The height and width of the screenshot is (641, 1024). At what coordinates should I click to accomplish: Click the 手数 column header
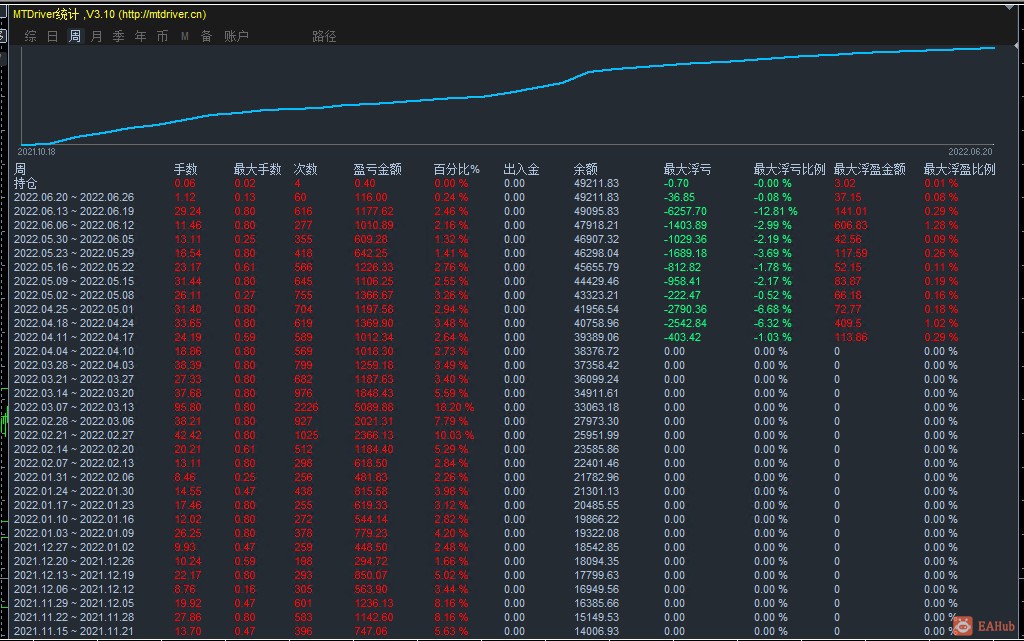click(185, 170)
